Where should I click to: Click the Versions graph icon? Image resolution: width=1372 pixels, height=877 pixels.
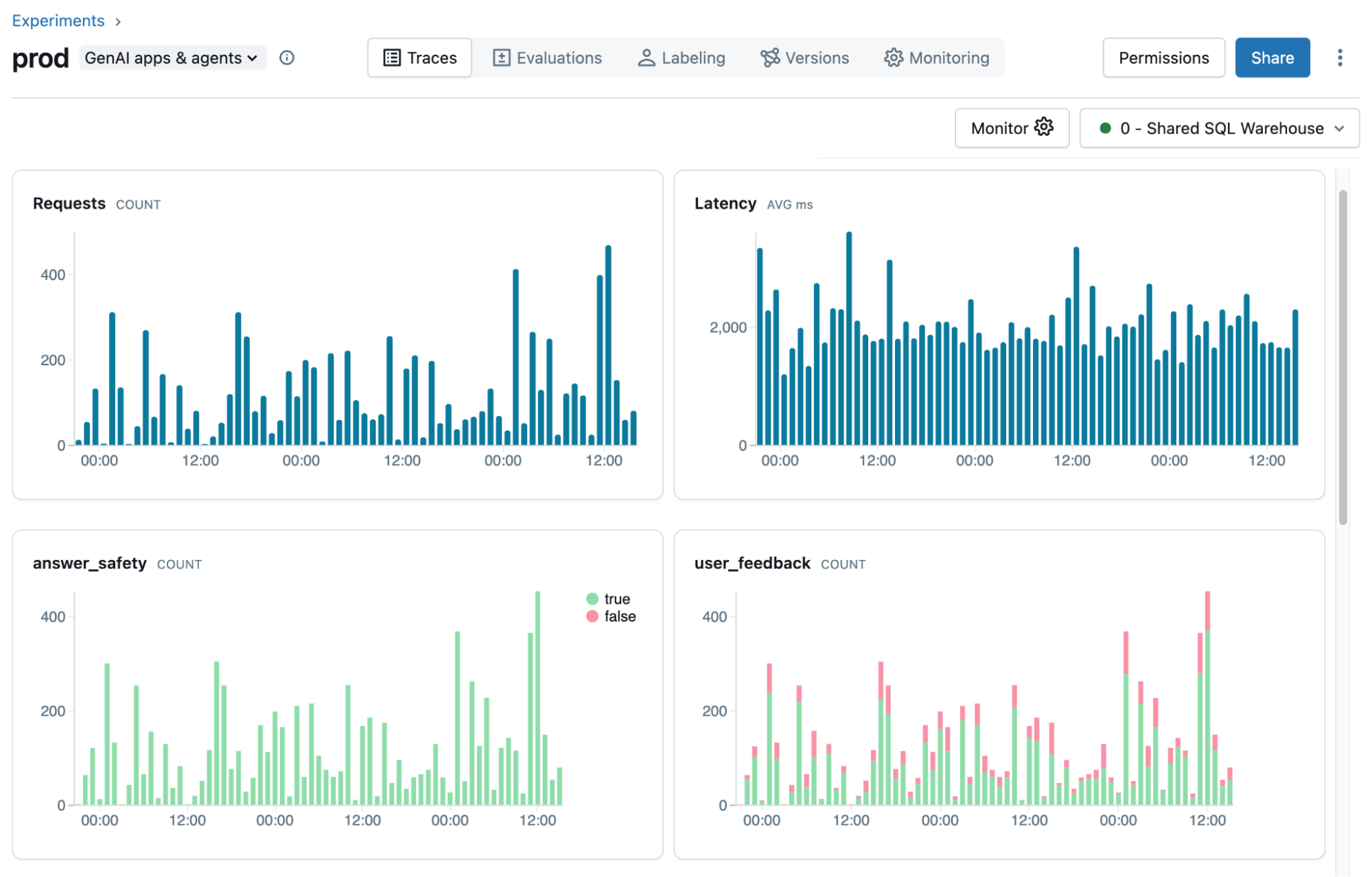tap(769, 58)
